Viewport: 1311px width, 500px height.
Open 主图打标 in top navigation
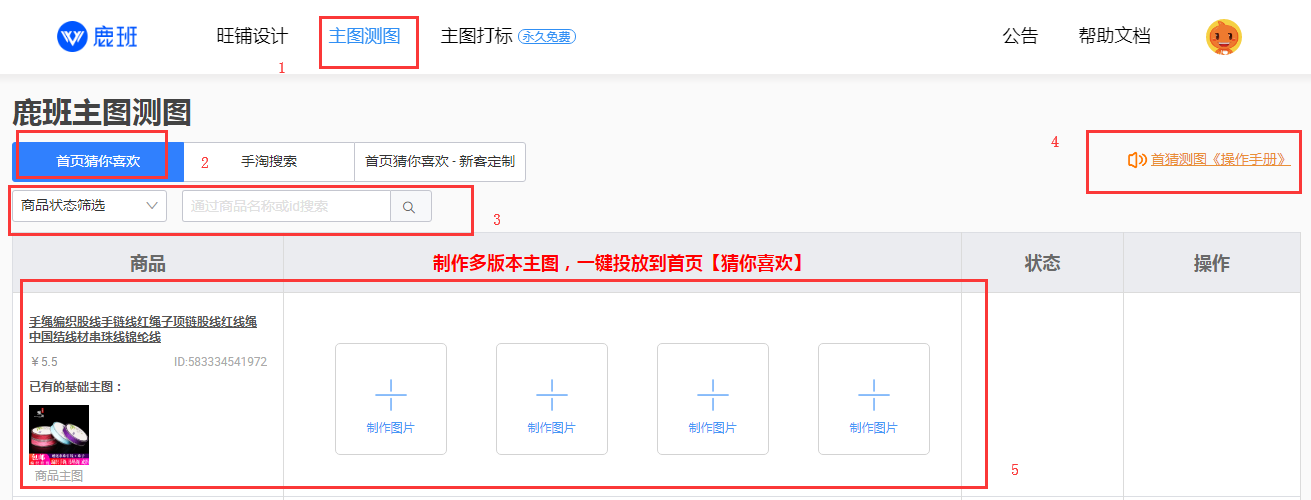pyautogui.click(x=476, y=37)
